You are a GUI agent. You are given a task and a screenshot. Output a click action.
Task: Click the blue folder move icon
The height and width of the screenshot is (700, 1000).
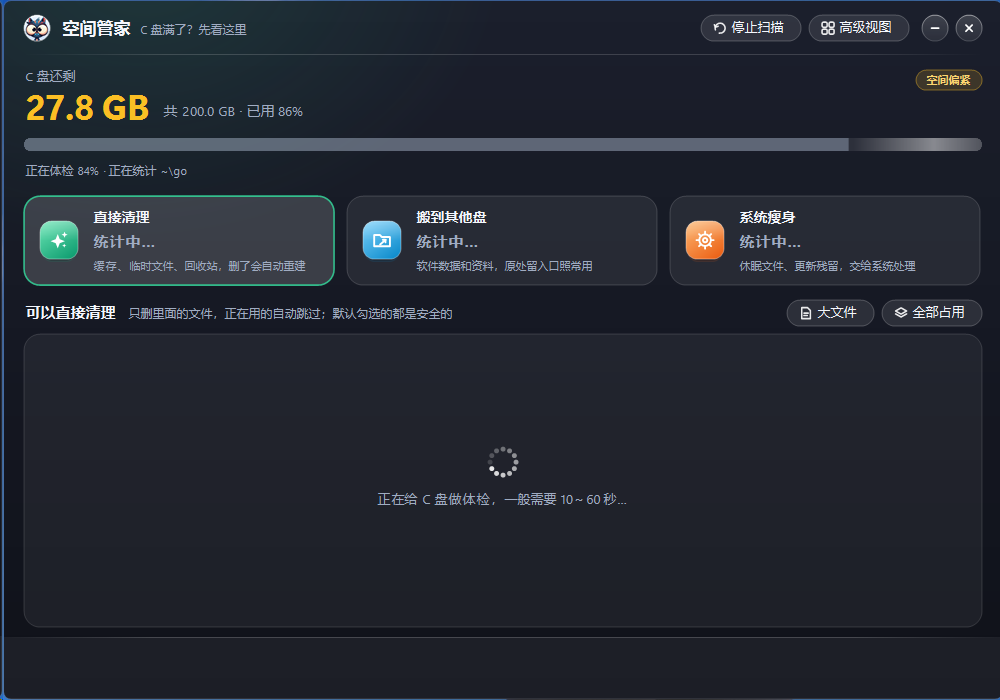click(x=382, y=240)
